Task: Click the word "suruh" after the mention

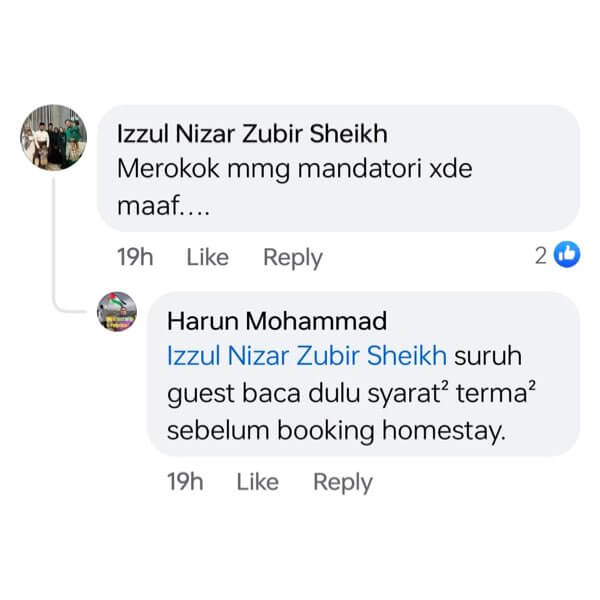Action: click(x=488, y=356)
